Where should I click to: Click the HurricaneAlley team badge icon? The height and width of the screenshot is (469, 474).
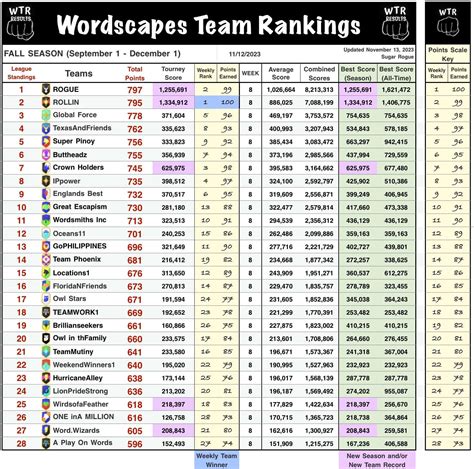[46, 378]
